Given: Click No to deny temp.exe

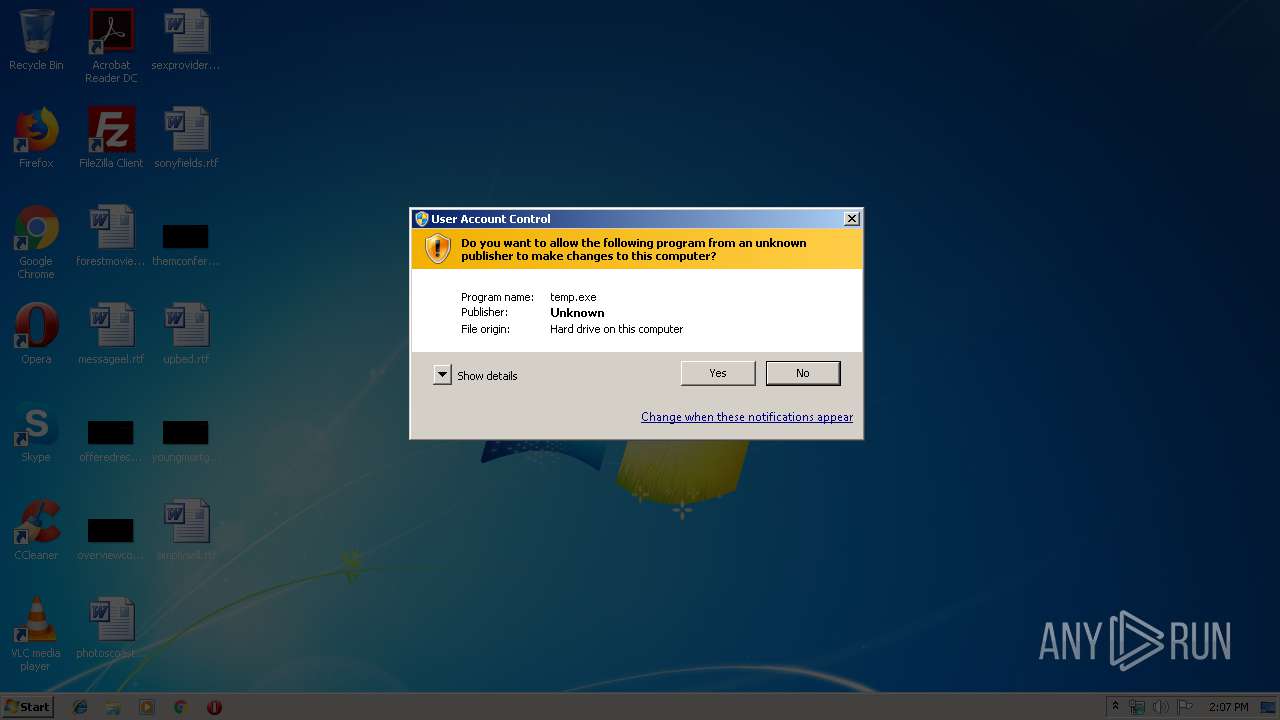Looking at the screenshot, I should click(x=802, y=373).
